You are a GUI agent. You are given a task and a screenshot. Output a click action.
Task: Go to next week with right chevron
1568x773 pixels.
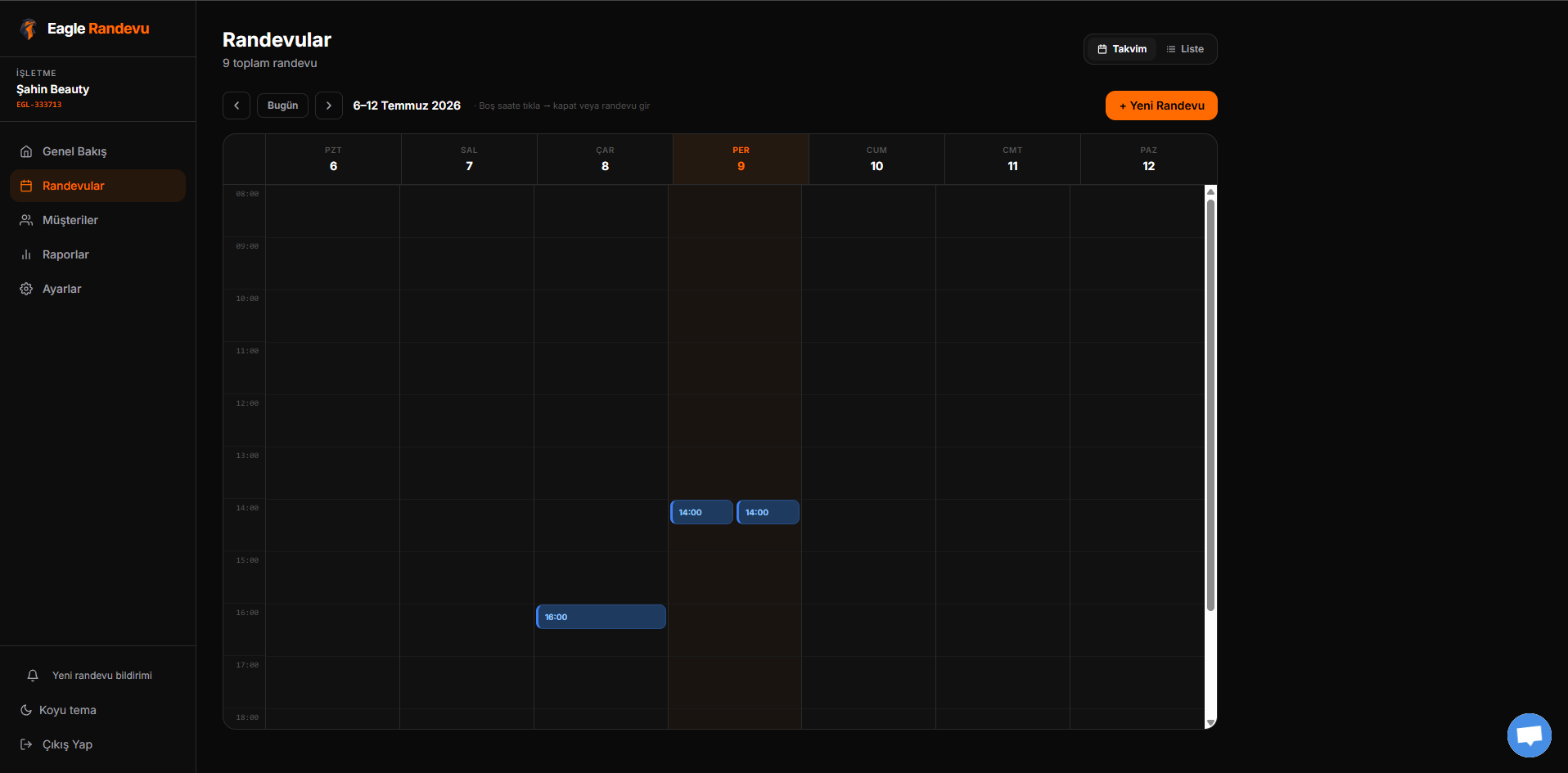point(329,106)
